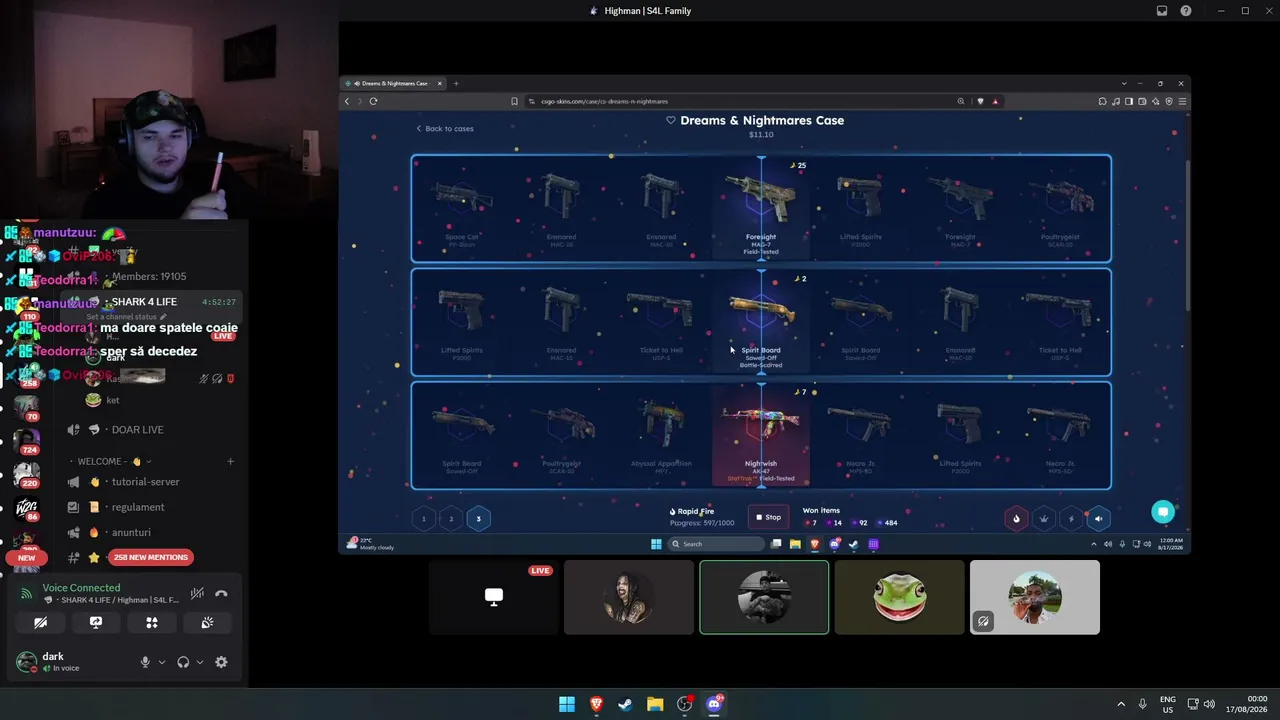Bookmark the page in the address bar
Screen dimensions: 1280x720
[515, 101]
